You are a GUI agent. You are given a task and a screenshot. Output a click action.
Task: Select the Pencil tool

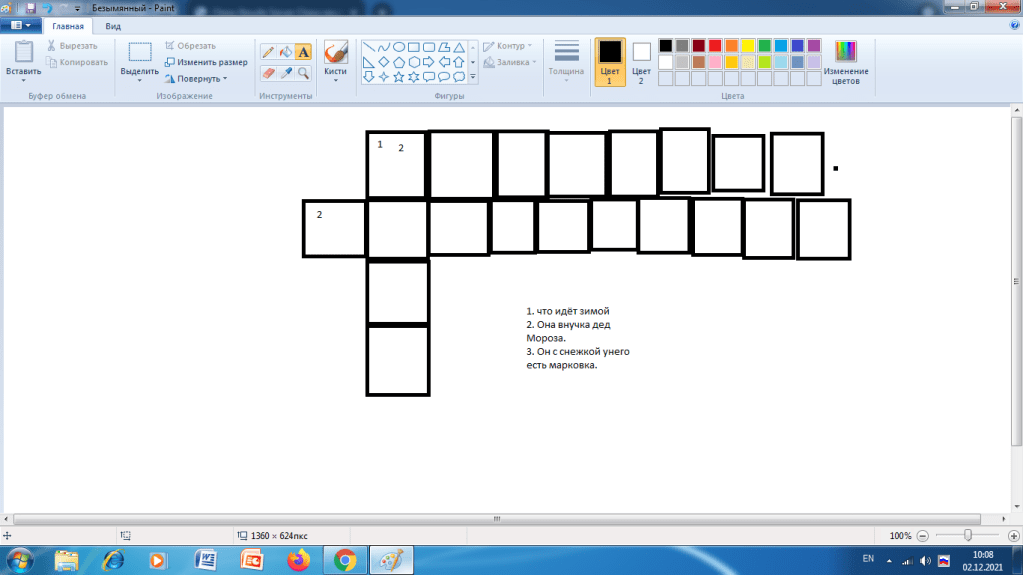[x=267, y=51]
